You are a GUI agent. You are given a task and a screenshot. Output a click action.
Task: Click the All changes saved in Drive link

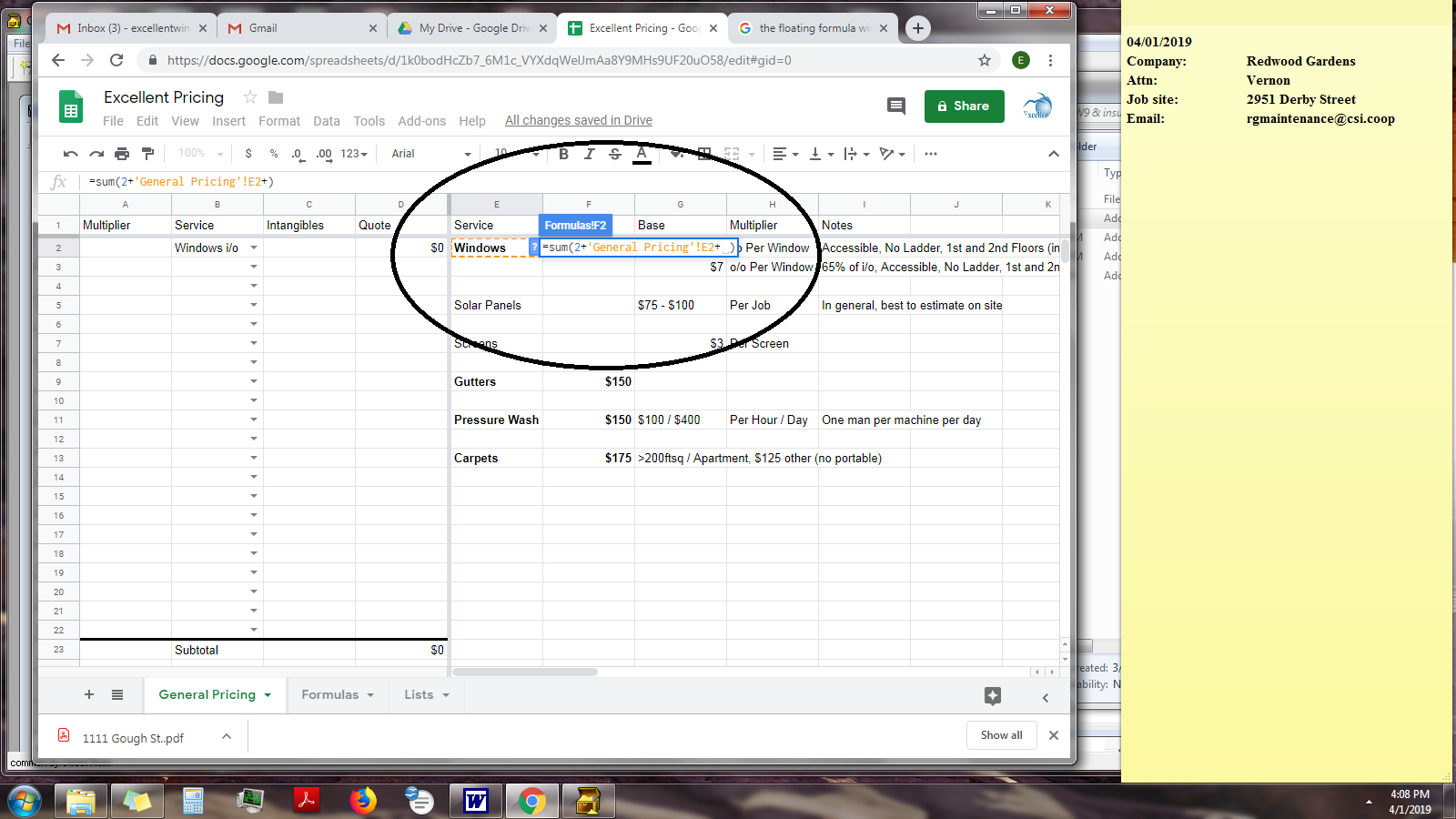pyautogui.click(x=579, y=121)
